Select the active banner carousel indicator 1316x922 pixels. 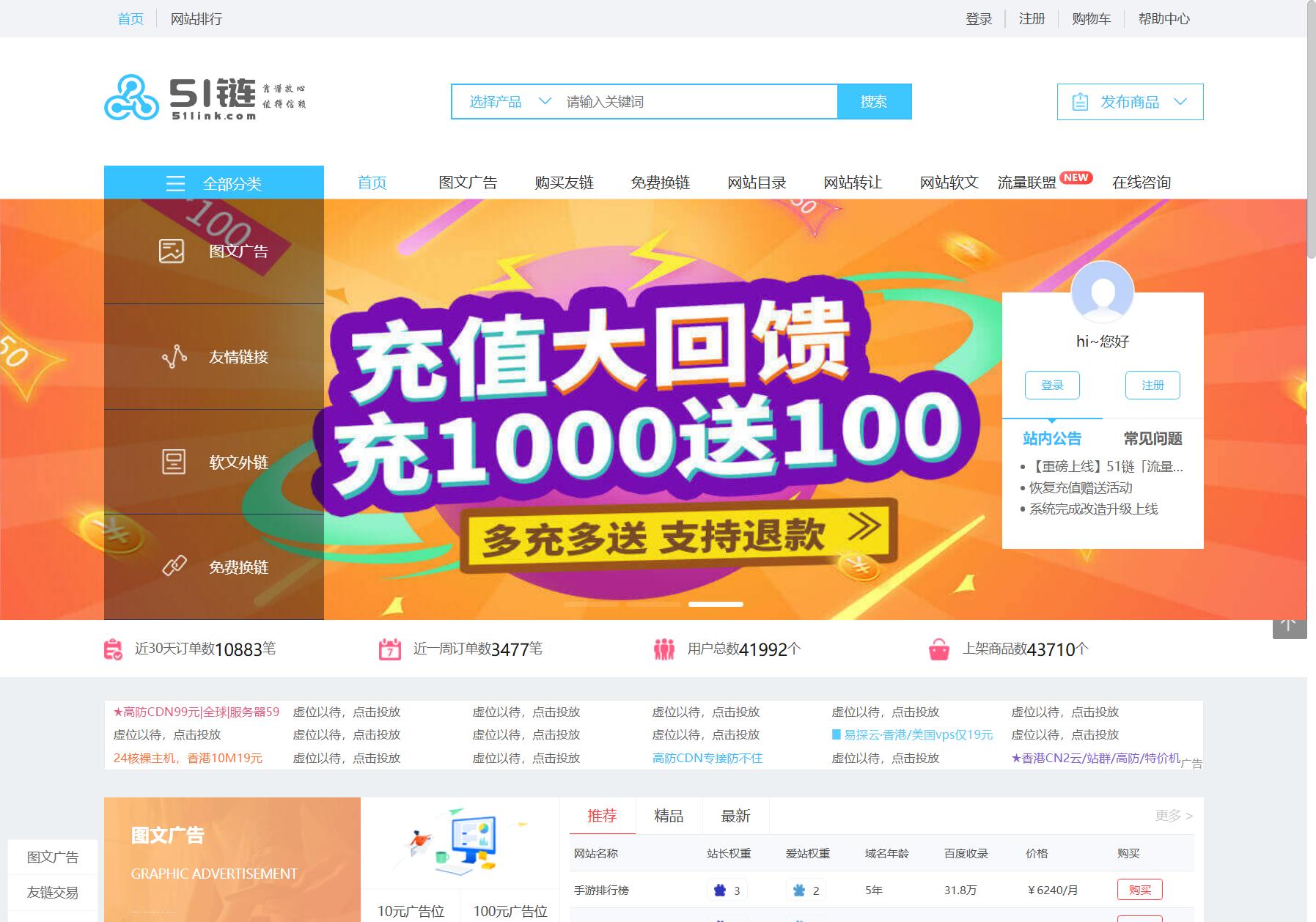click(716, 604)
